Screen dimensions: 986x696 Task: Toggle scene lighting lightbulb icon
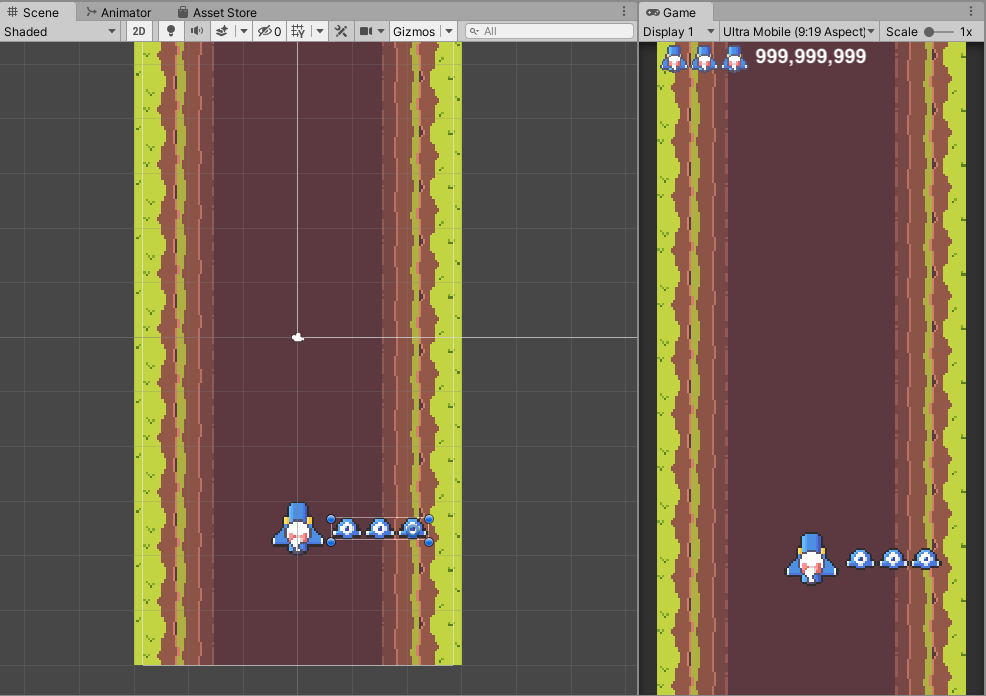pyautogui.click(x=170, y=31)
